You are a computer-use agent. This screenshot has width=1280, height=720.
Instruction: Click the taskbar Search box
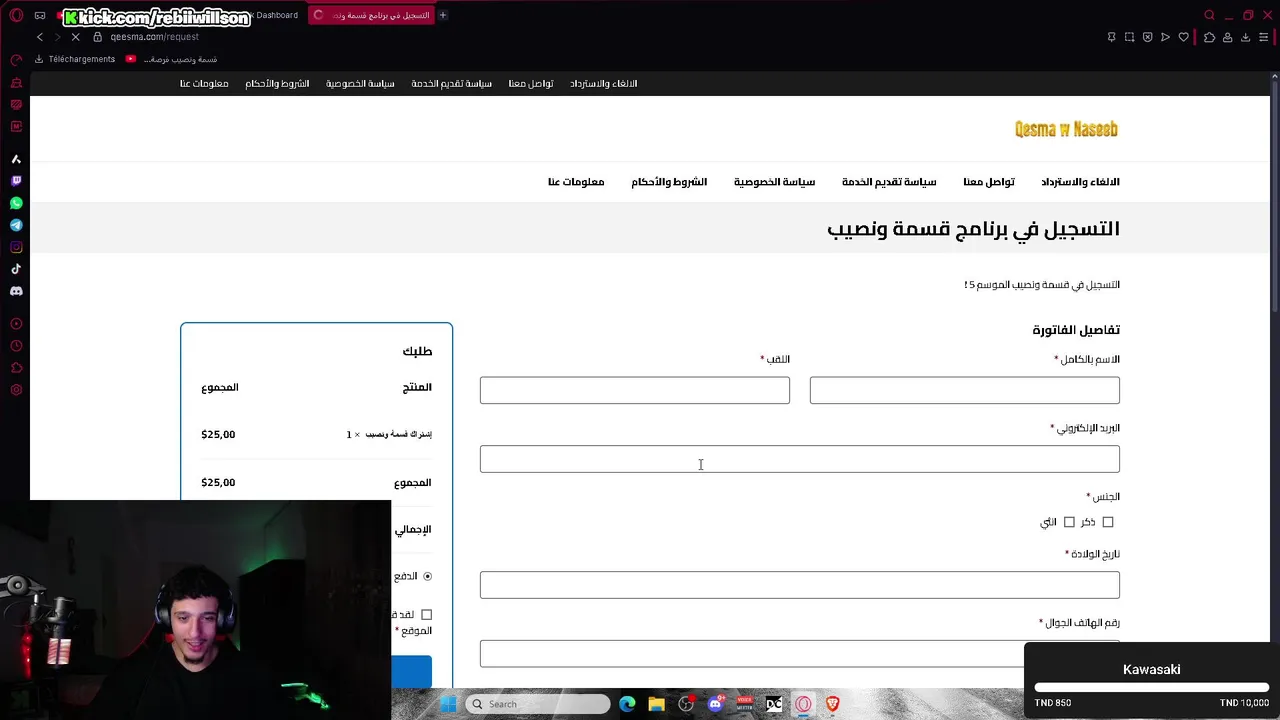tap(538, 704)
